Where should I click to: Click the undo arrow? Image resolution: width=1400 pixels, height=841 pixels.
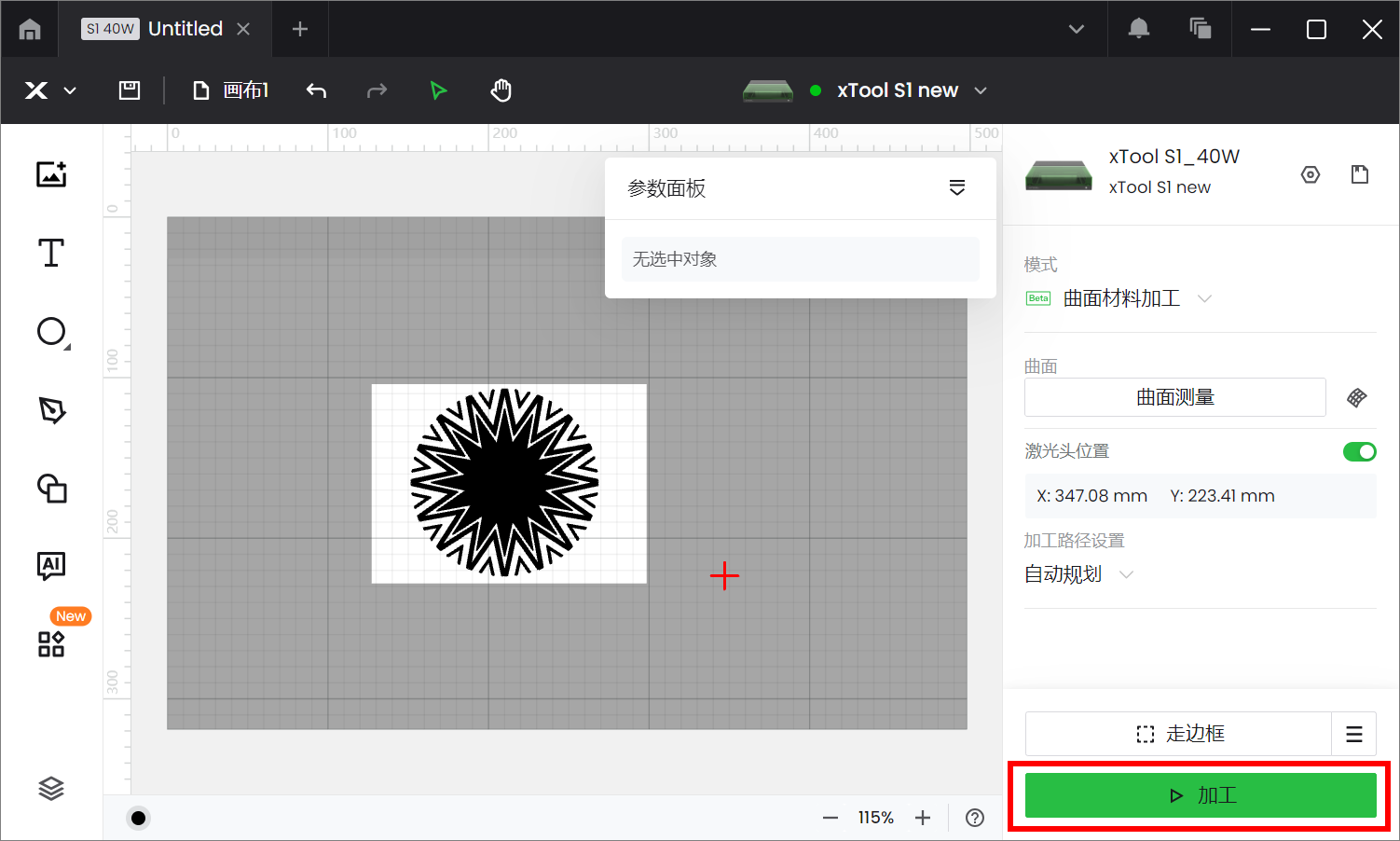pyautogui.click(x=317, y=90)
